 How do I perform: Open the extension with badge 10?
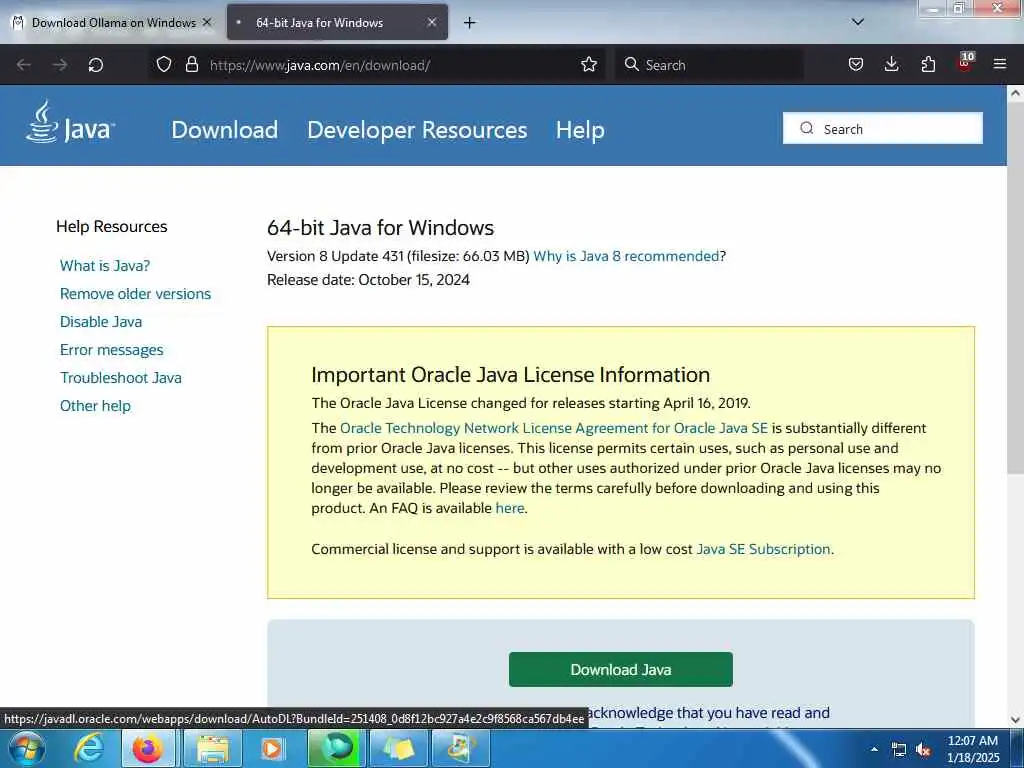[x=965, y=63]
